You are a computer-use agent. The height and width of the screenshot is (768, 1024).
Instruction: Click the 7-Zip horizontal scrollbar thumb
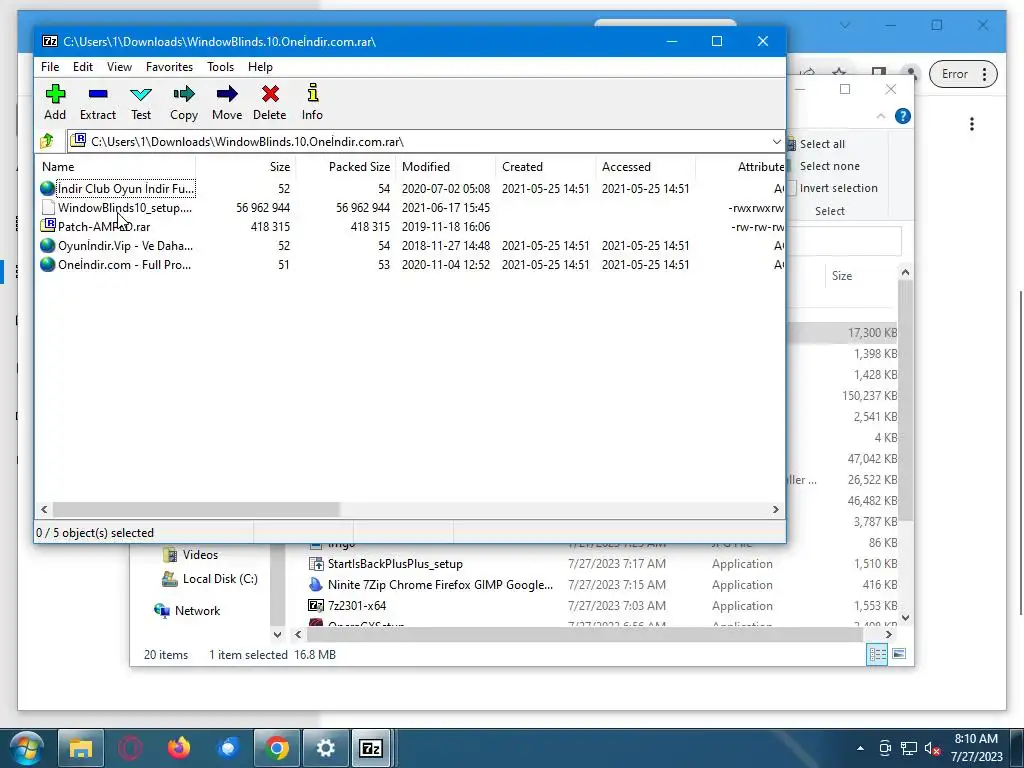click(196, 509)
